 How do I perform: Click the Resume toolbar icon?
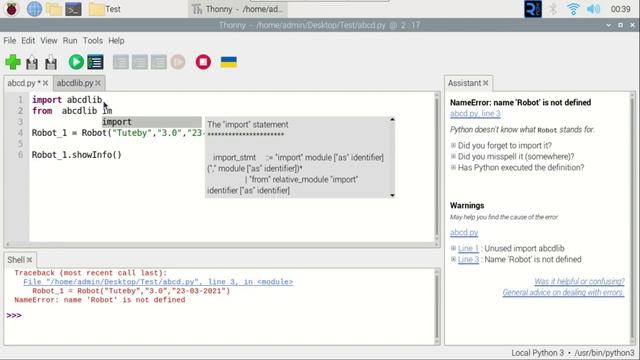coord(178,62)
